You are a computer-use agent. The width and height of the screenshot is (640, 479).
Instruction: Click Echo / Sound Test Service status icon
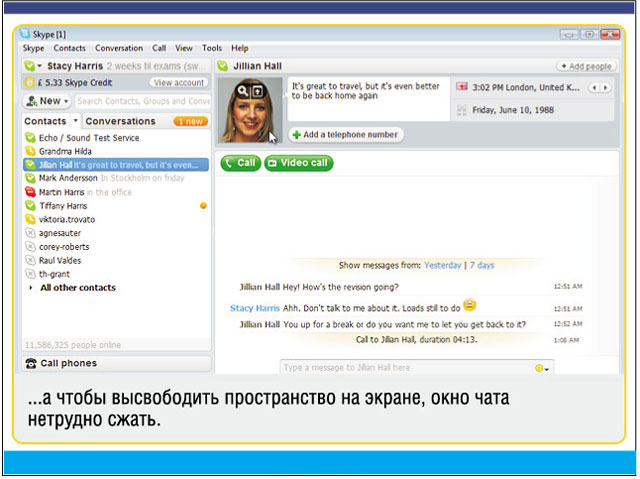pos(30,137)
